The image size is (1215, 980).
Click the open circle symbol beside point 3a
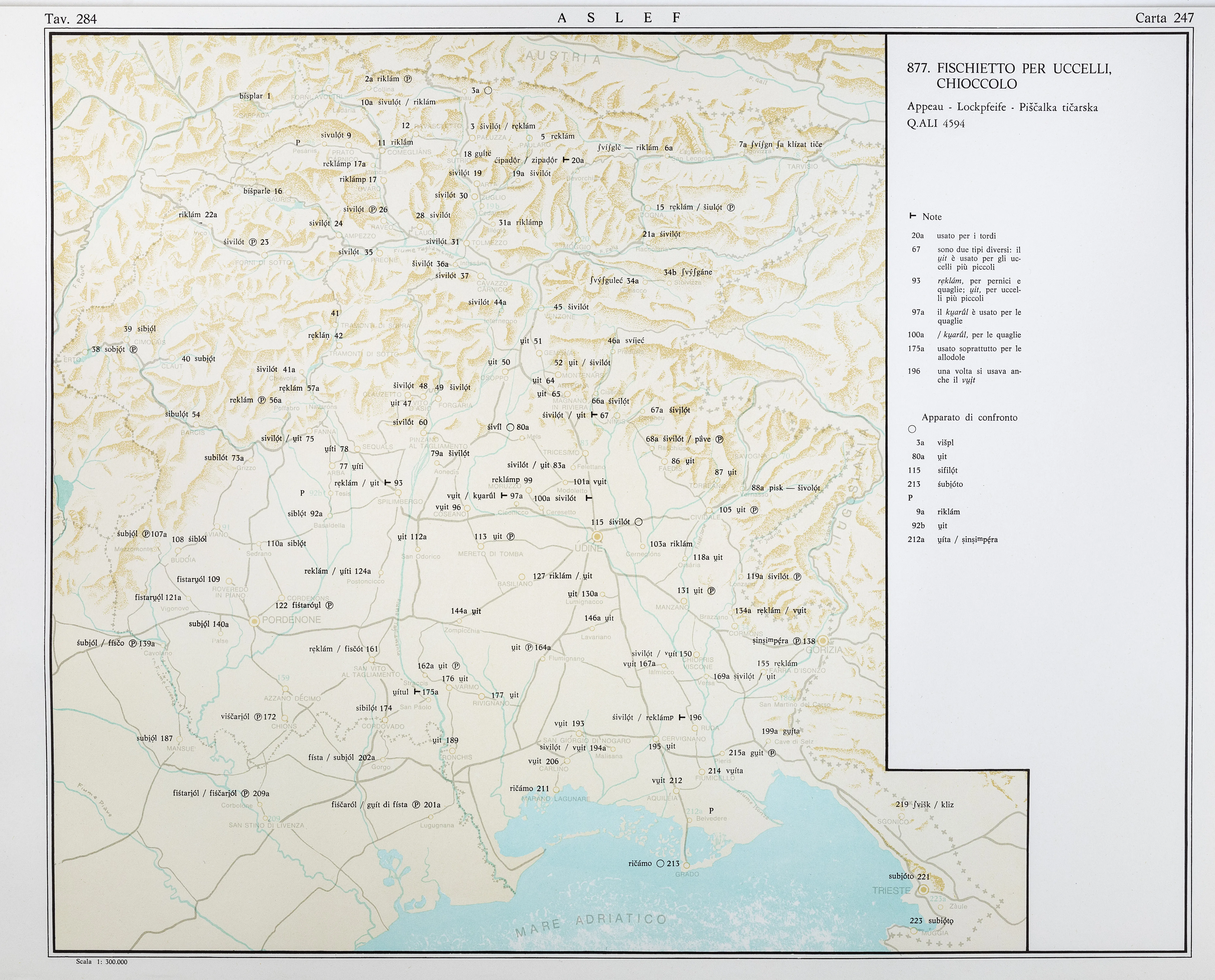(488, 90)
